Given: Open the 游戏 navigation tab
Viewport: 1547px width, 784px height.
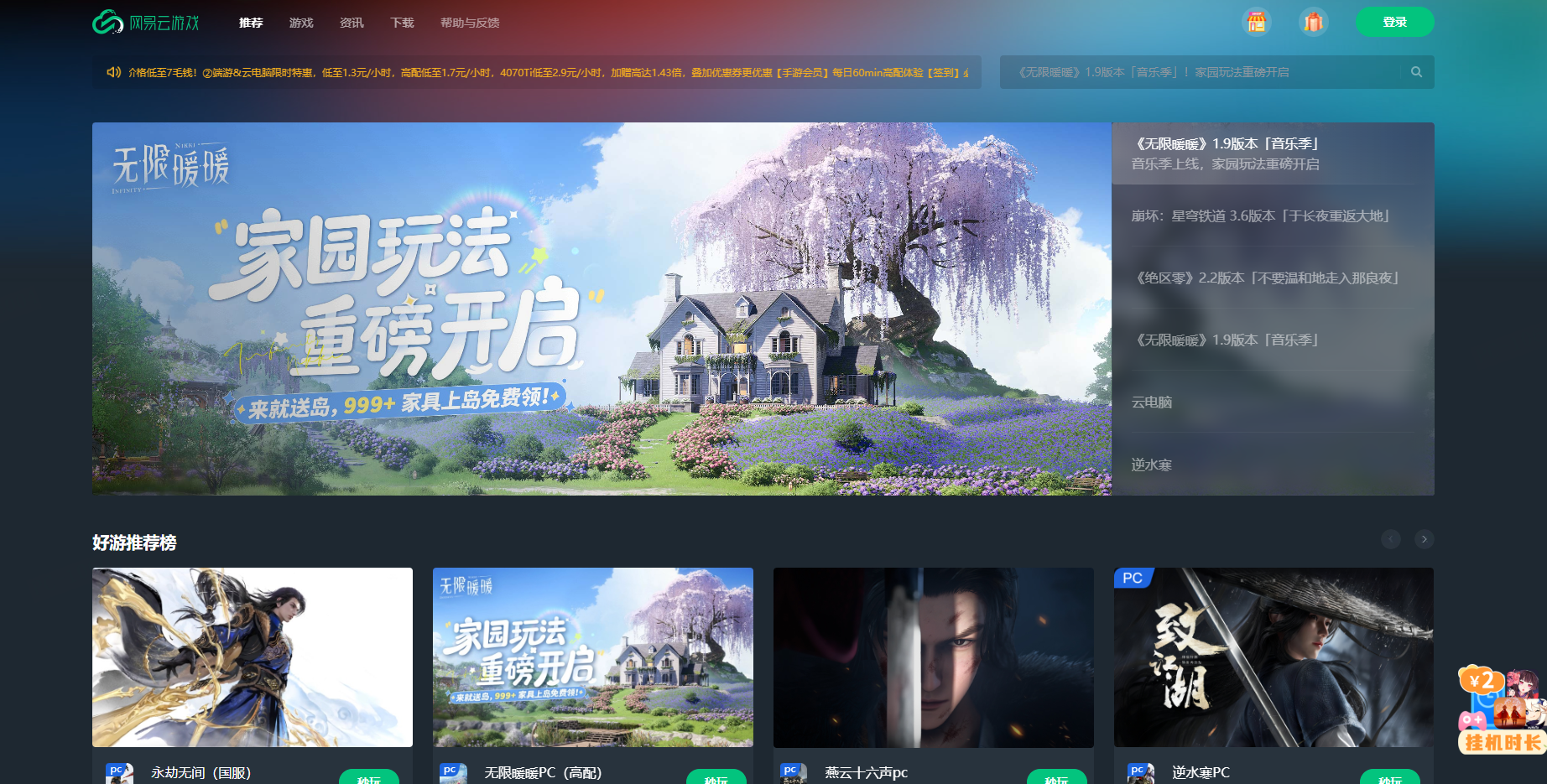Looking at the screenshot, I should coord(301,23).
